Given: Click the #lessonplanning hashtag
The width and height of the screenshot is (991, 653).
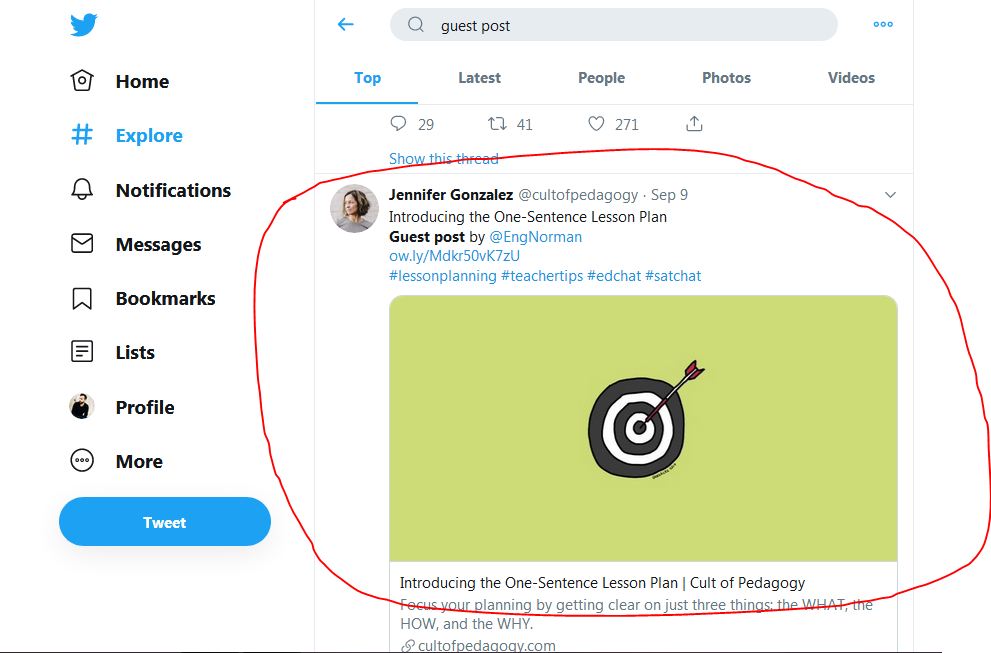Looking at the screenshot, I should pyautogui.click(x=442, y=275).
